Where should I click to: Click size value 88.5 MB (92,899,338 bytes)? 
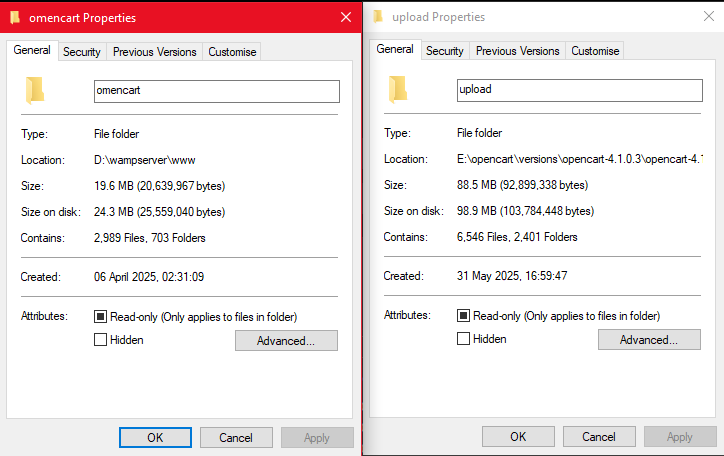(x=523, y=185)
